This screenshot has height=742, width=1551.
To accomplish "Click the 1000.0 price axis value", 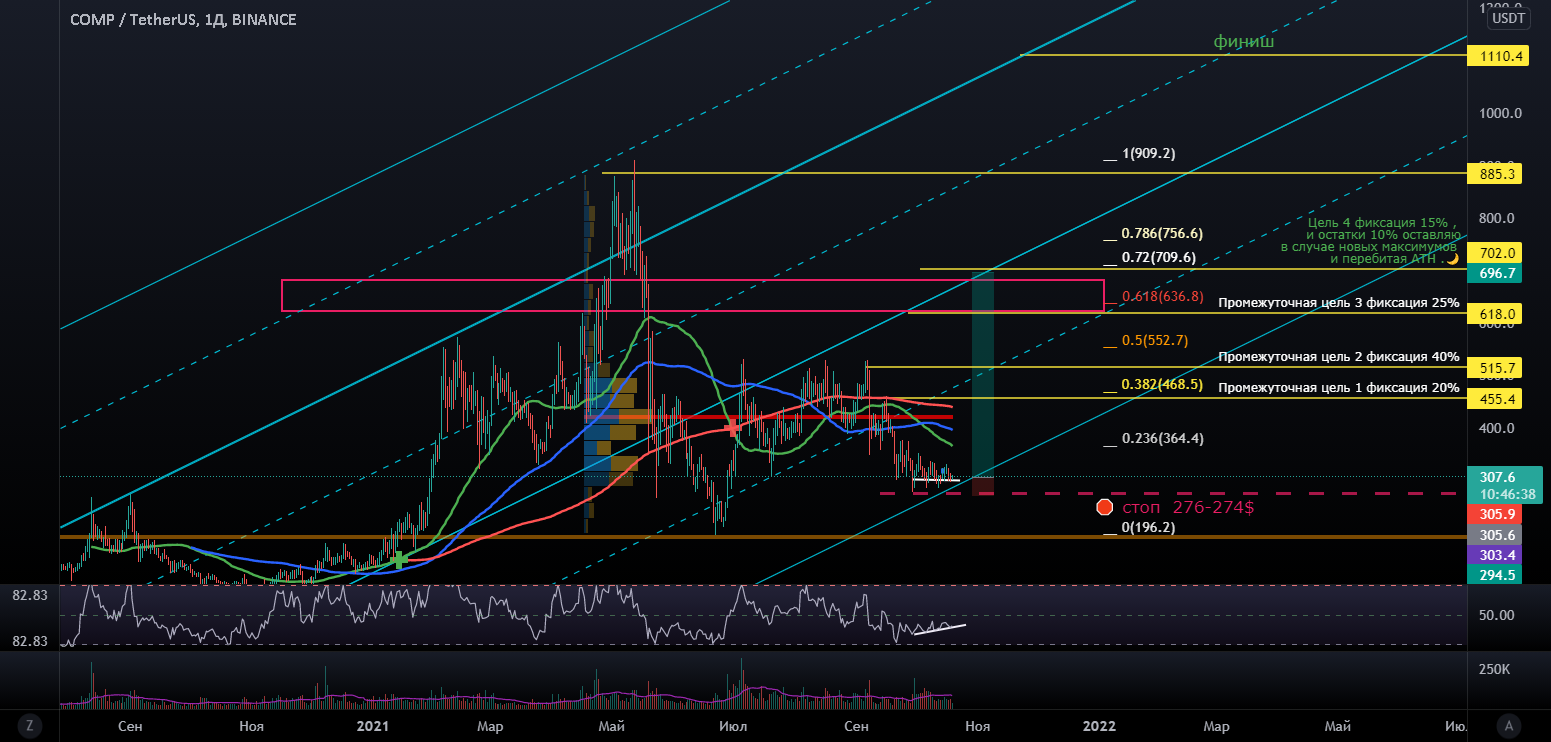I will point(1500,113).
